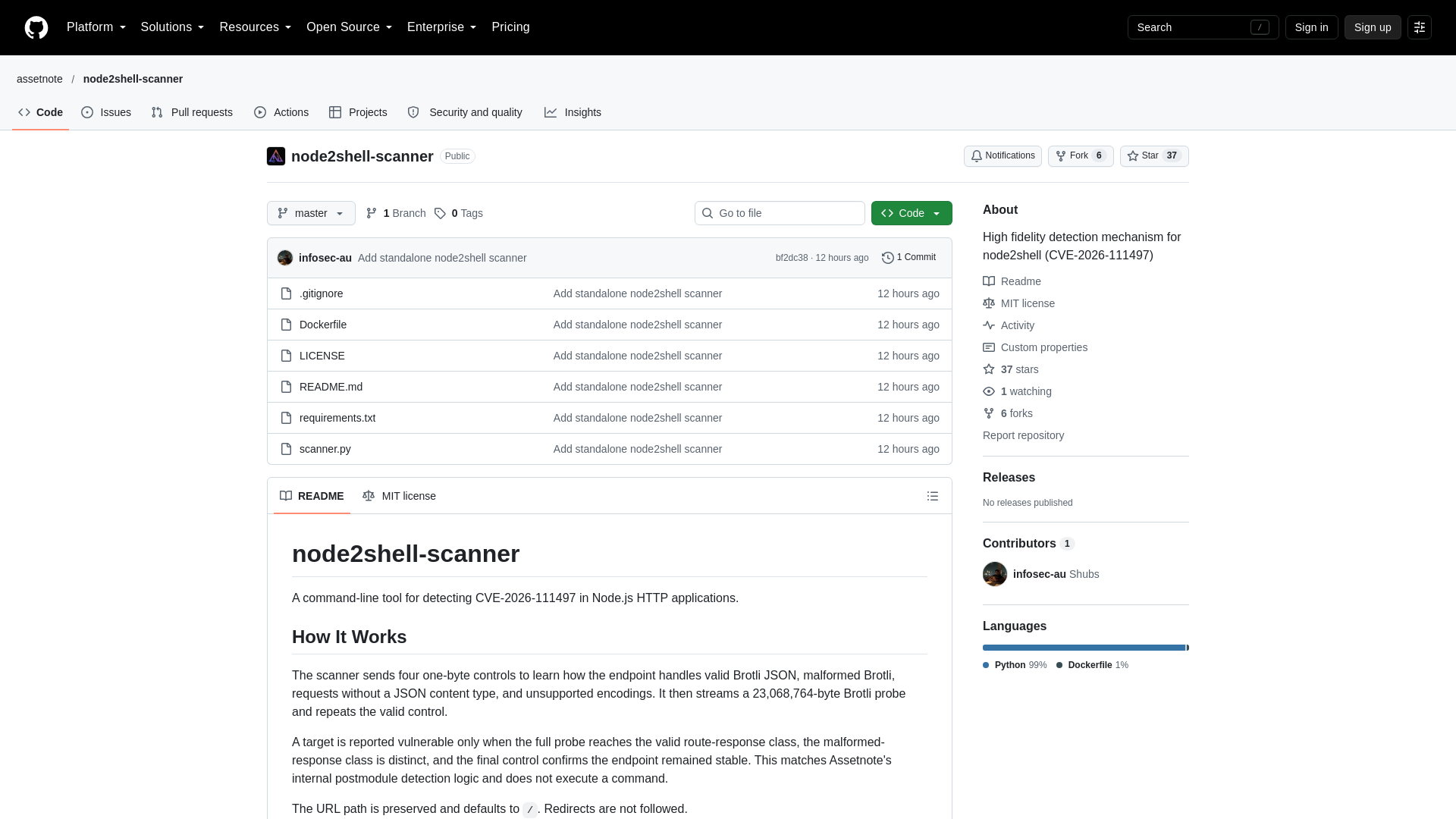Open commit hash bf2dc38

click(x=791, y=258)
